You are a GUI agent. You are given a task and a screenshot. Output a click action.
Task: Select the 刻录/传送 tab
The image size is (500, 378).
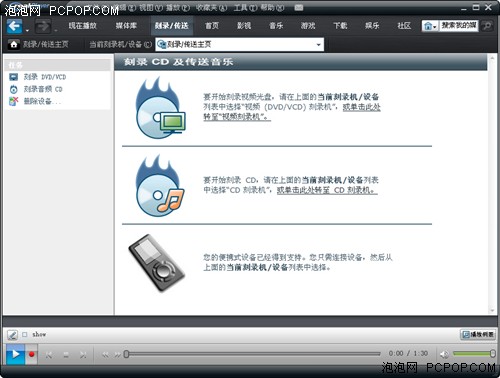[172, 26]
